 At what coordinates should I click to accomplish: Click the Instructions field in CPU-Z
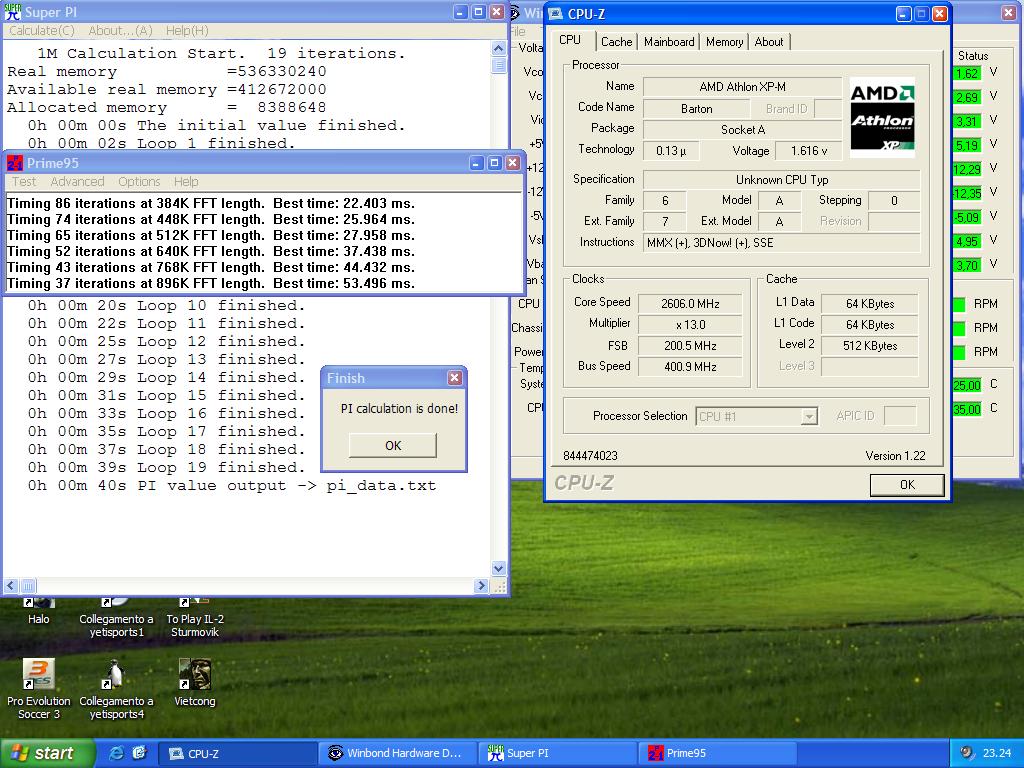click(x=782, y=243)
